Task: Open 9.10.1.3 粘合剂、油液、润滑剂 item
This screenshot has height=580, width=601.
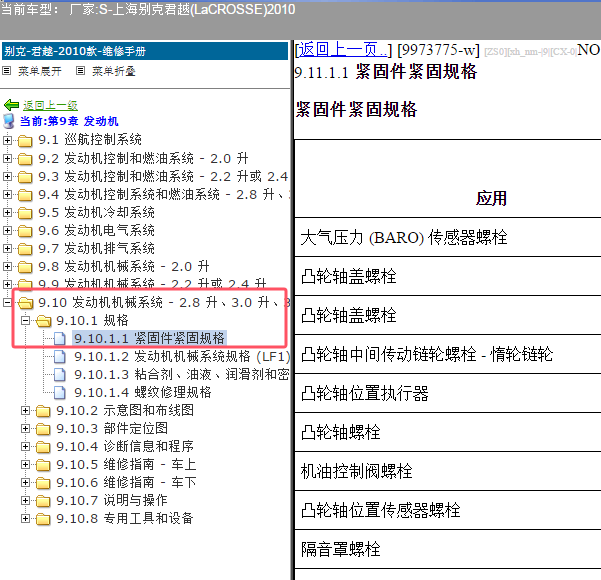Action: point(182,374)
